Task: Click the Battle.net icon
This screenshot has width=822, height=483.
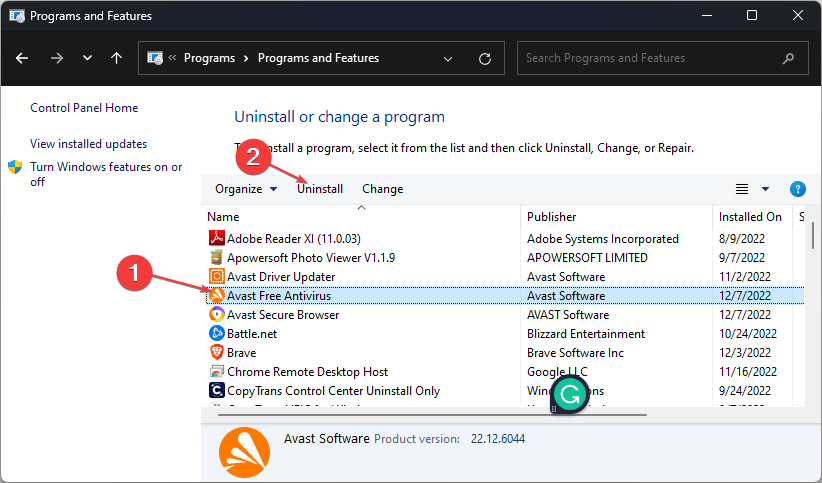Action: (217, 334)
